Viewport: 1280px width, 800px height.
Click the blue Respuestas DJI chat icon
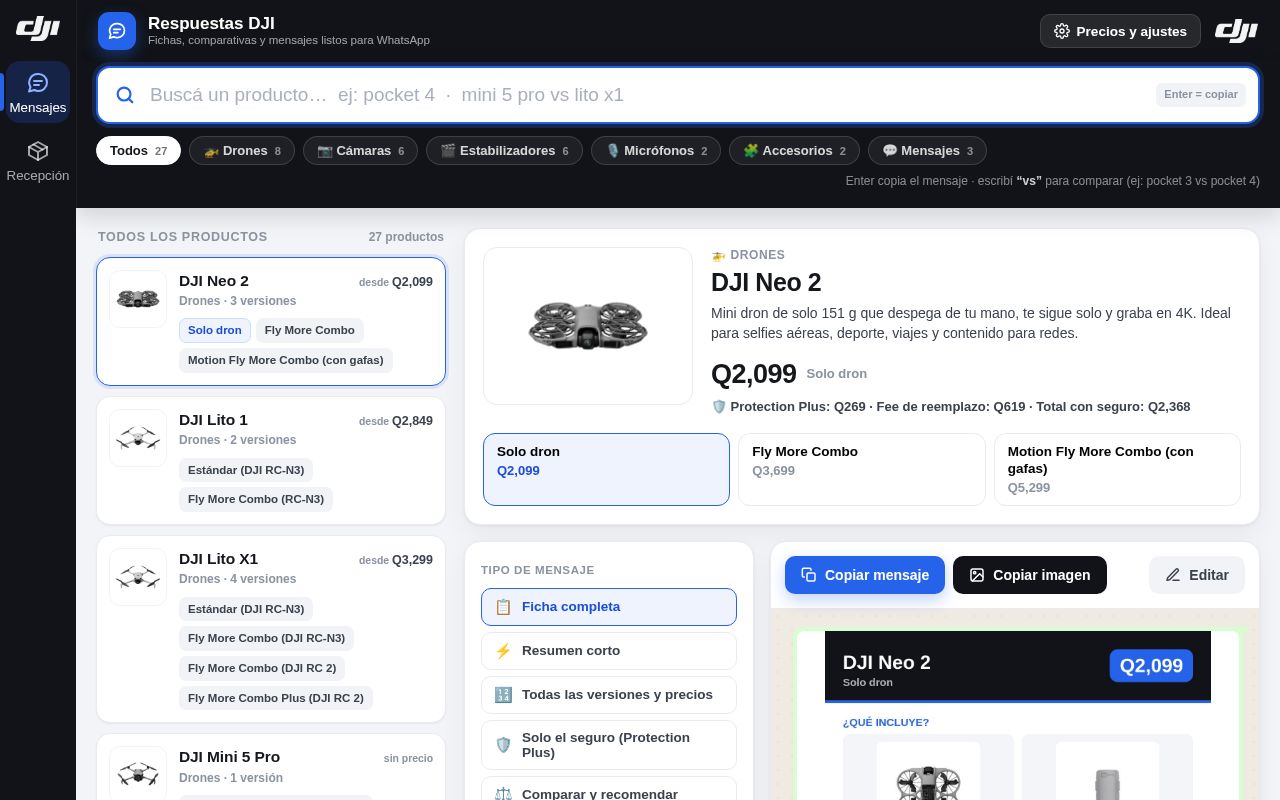[117, 31]
